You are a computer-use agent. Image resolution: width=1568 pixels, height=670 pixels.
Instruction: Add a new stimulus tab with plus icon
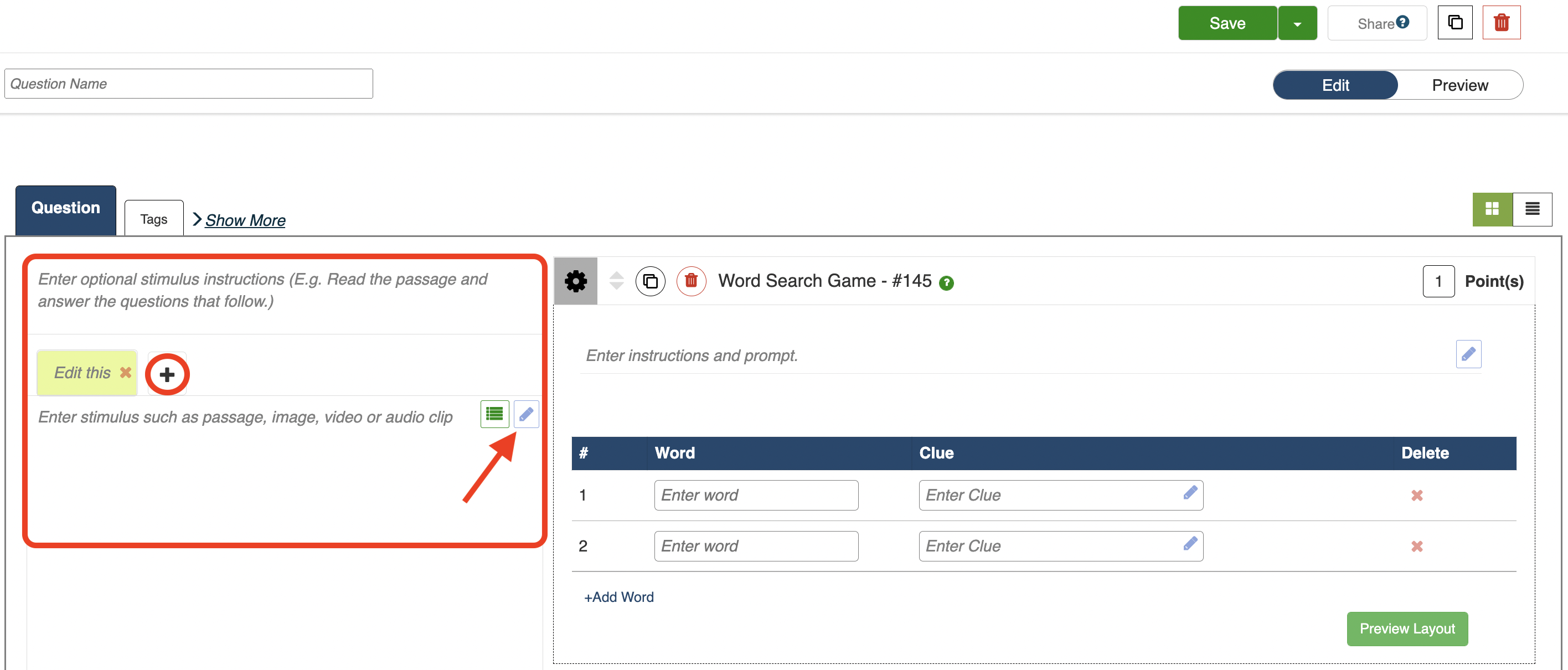(x=167, y=374)
